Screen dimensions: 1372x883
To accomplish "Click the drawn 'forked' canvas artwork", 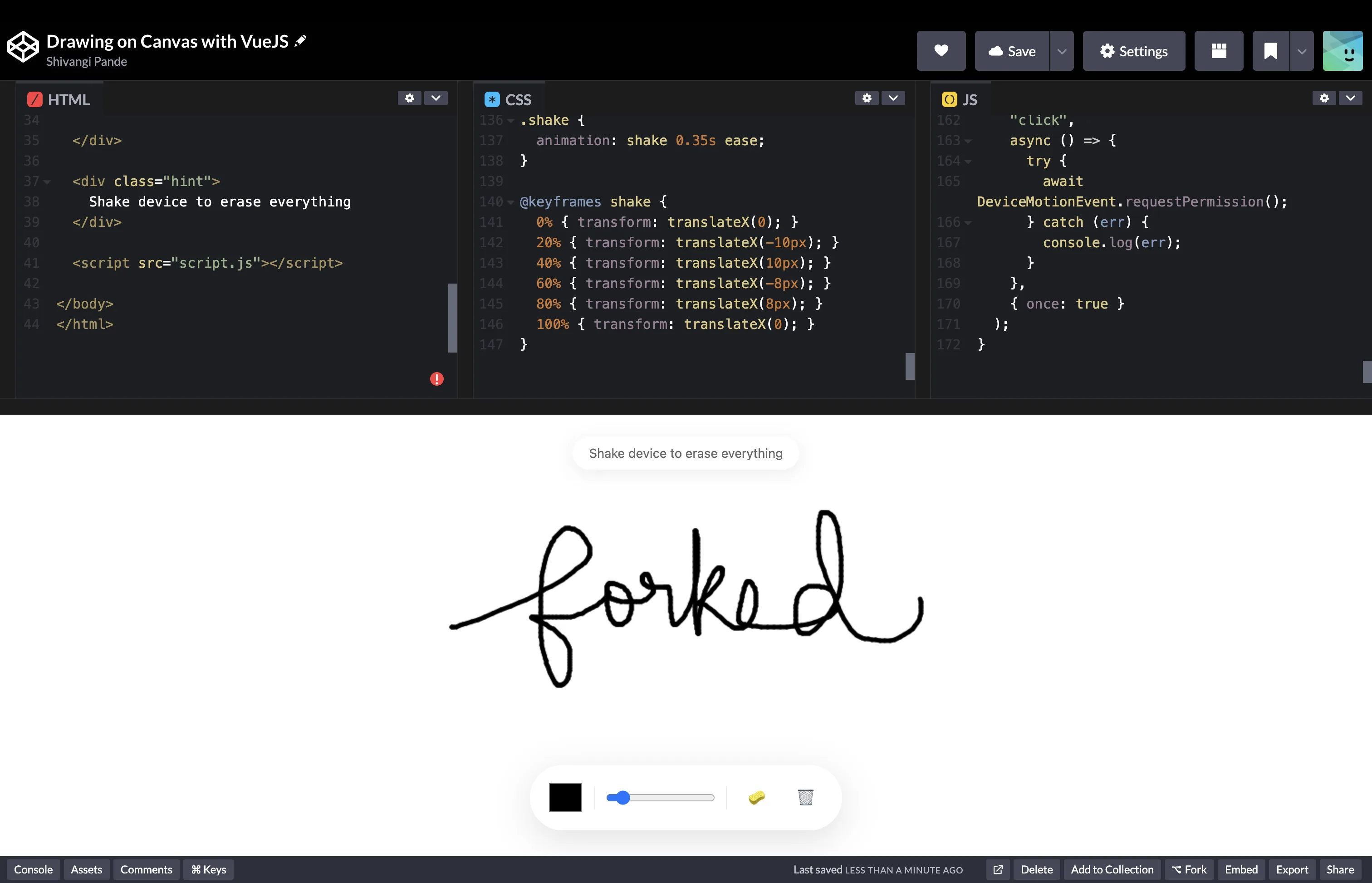I will click(686, 598).
